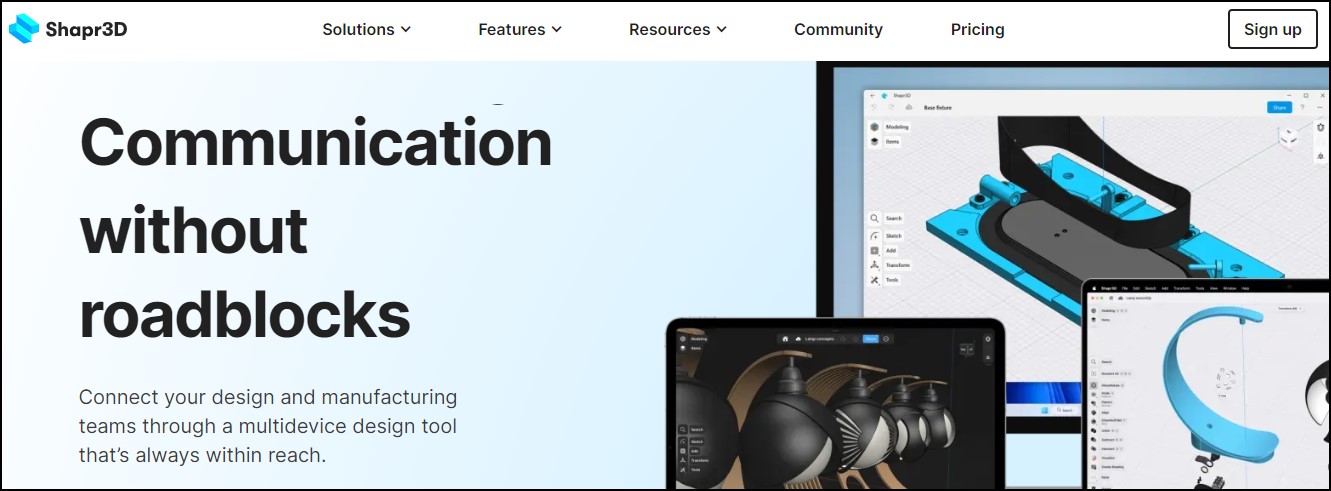Click the view cube on the tablet
The height and width of the screenshot is (491, 1331).
967,350
